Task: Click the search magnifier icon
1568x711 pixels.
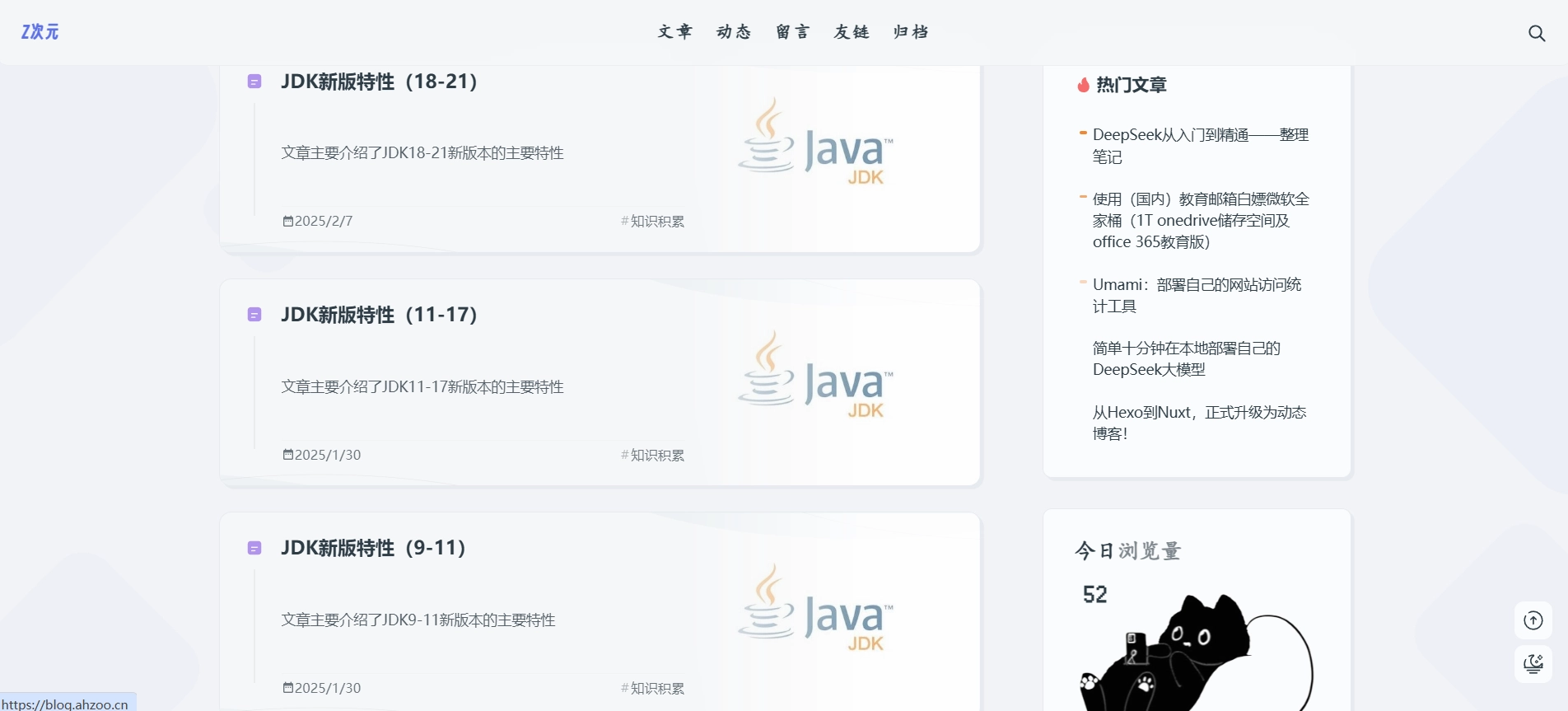Action: tap(1536, 33)
